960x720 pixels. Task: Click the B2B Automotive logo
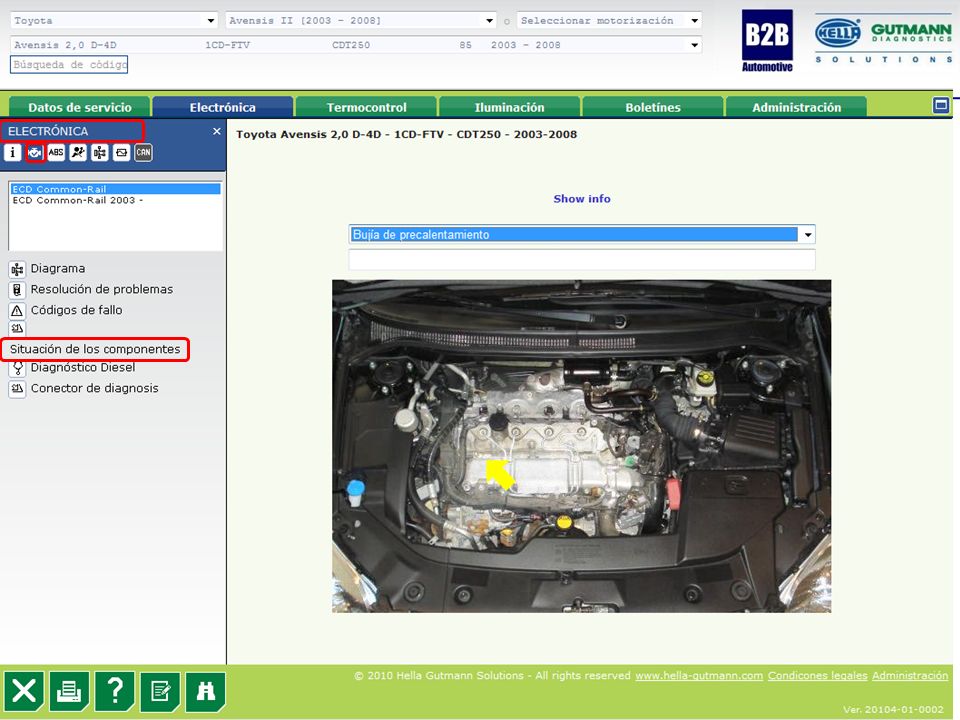(x=767, y=40)
